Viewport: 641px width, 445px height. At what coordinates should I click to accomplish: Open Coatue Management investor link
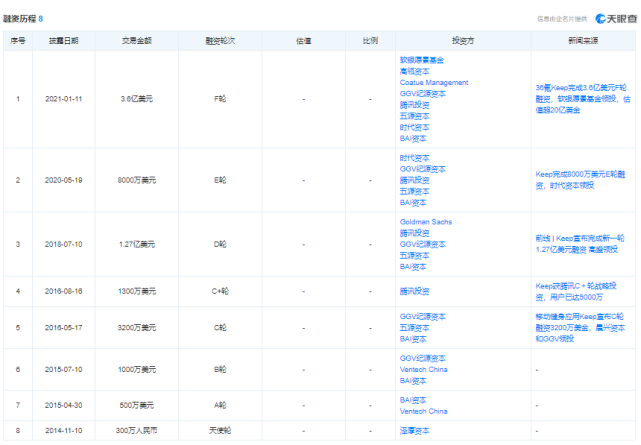click(434, 83)
